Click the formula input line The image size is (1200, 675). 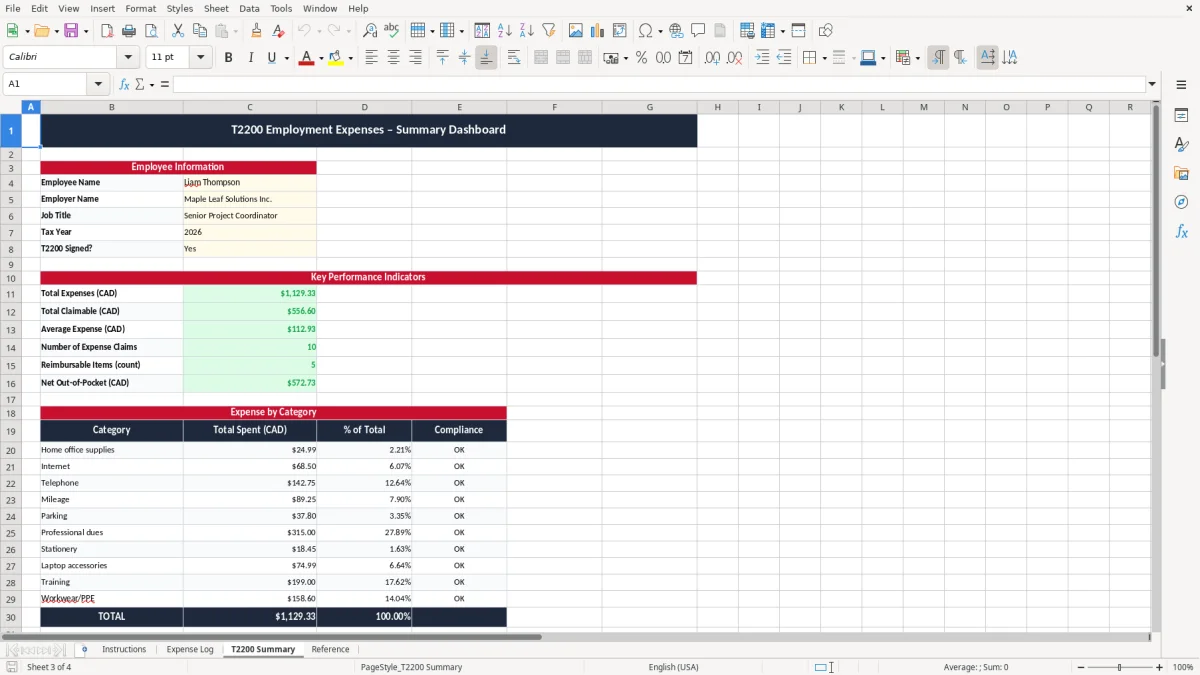658,85
